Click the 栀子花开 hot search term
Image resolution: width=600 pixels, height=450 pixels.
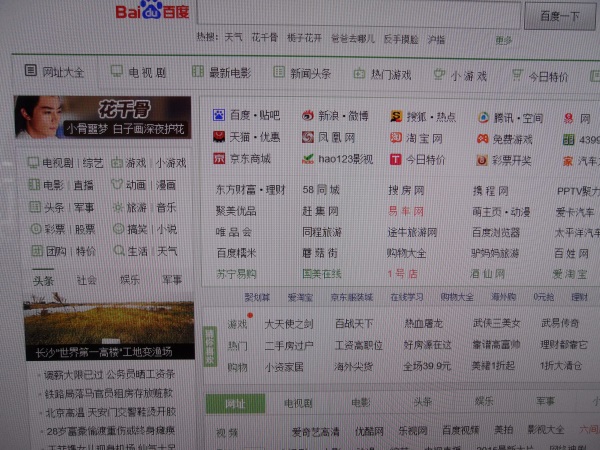tap(305, 38)
